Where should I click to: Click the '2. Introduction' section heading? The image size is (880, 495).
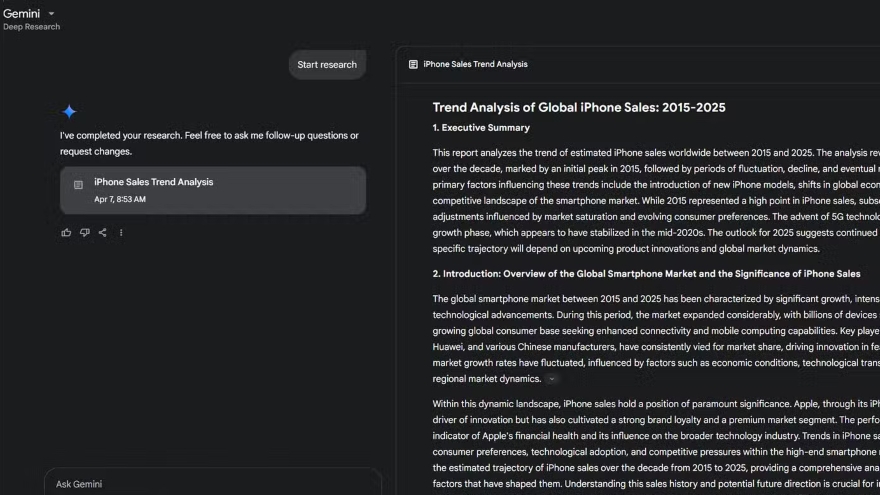[646, 274]
